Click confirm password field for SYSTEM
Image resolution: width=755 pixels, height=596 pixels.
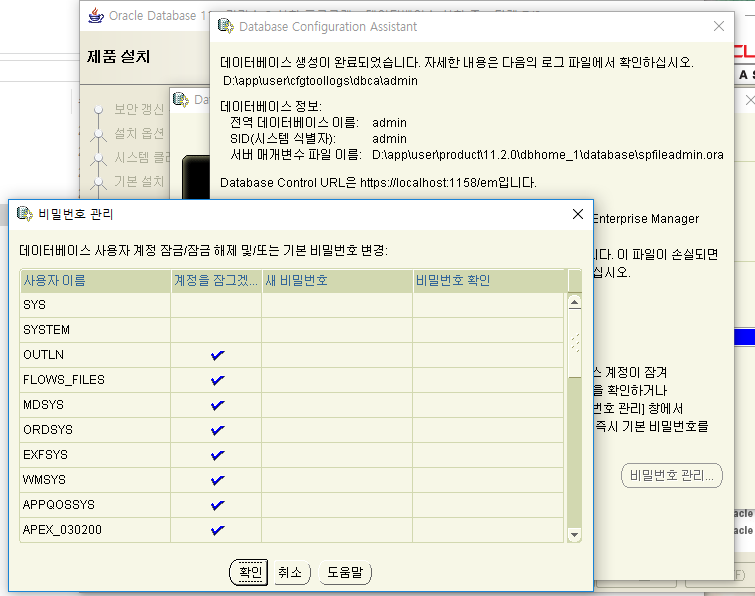click(488, 330)
